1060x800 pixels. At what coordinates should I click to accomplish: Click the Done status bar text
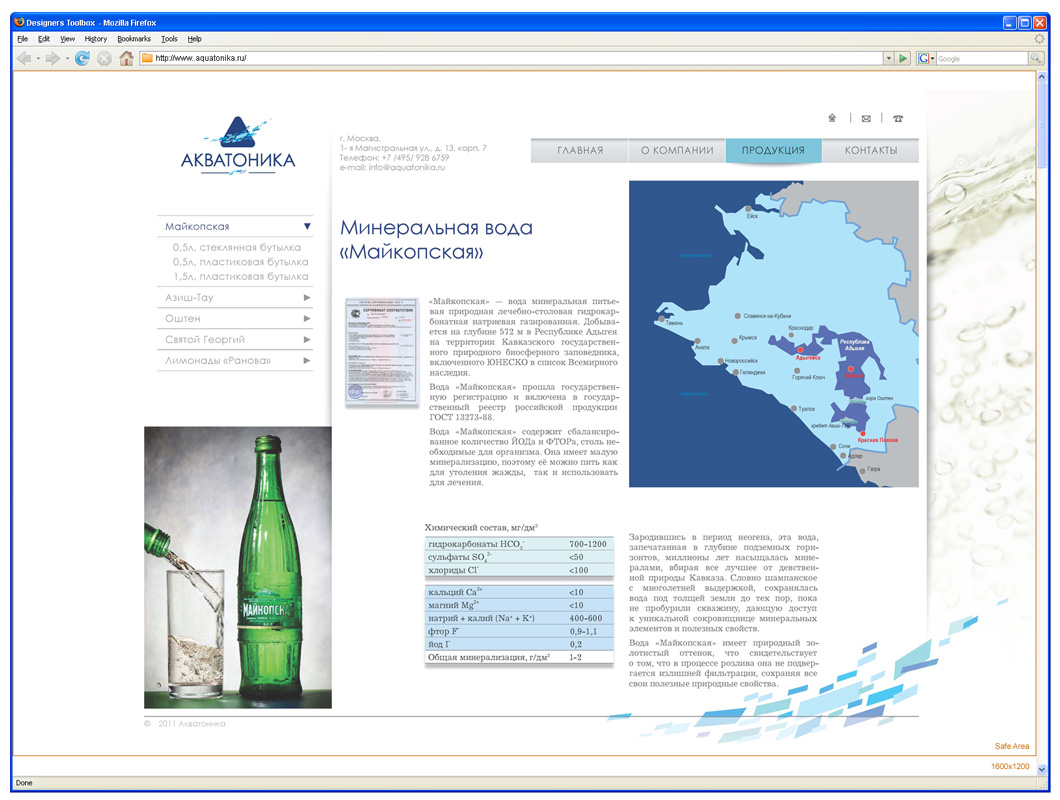[x=24, y=783]
